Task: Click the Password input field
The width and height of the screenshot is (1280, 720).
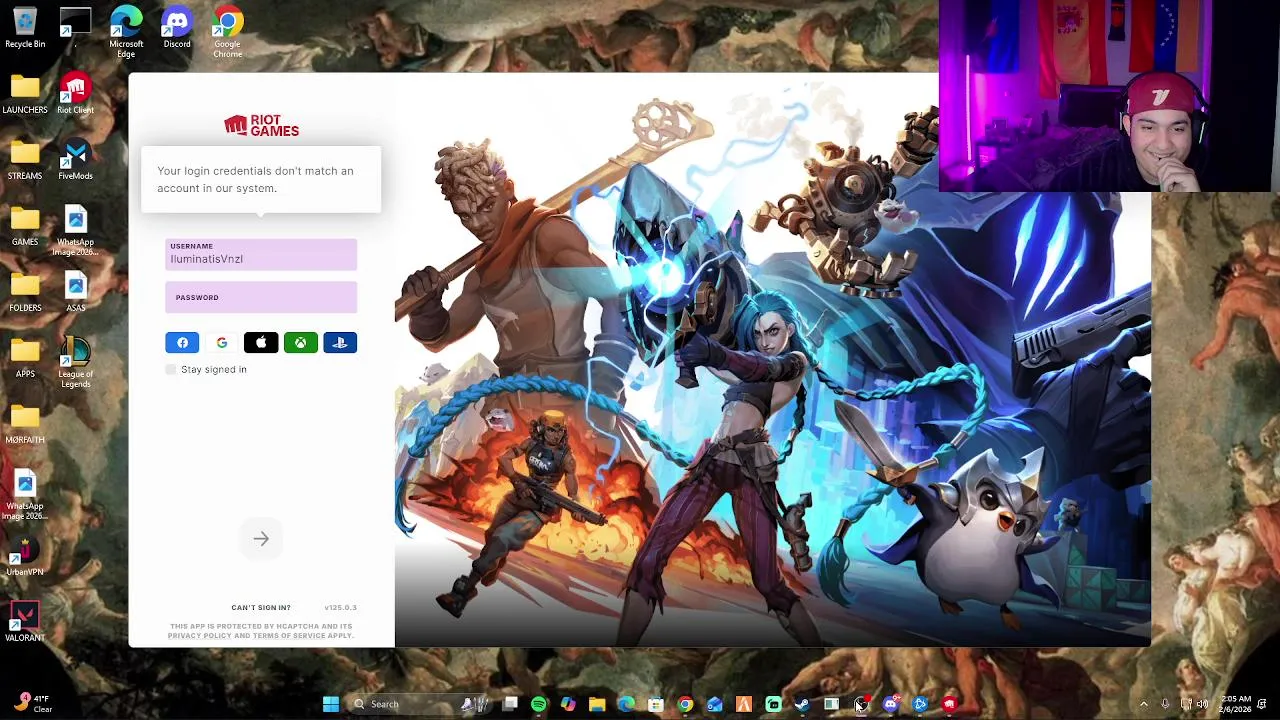Action: (x=261, y=297)
